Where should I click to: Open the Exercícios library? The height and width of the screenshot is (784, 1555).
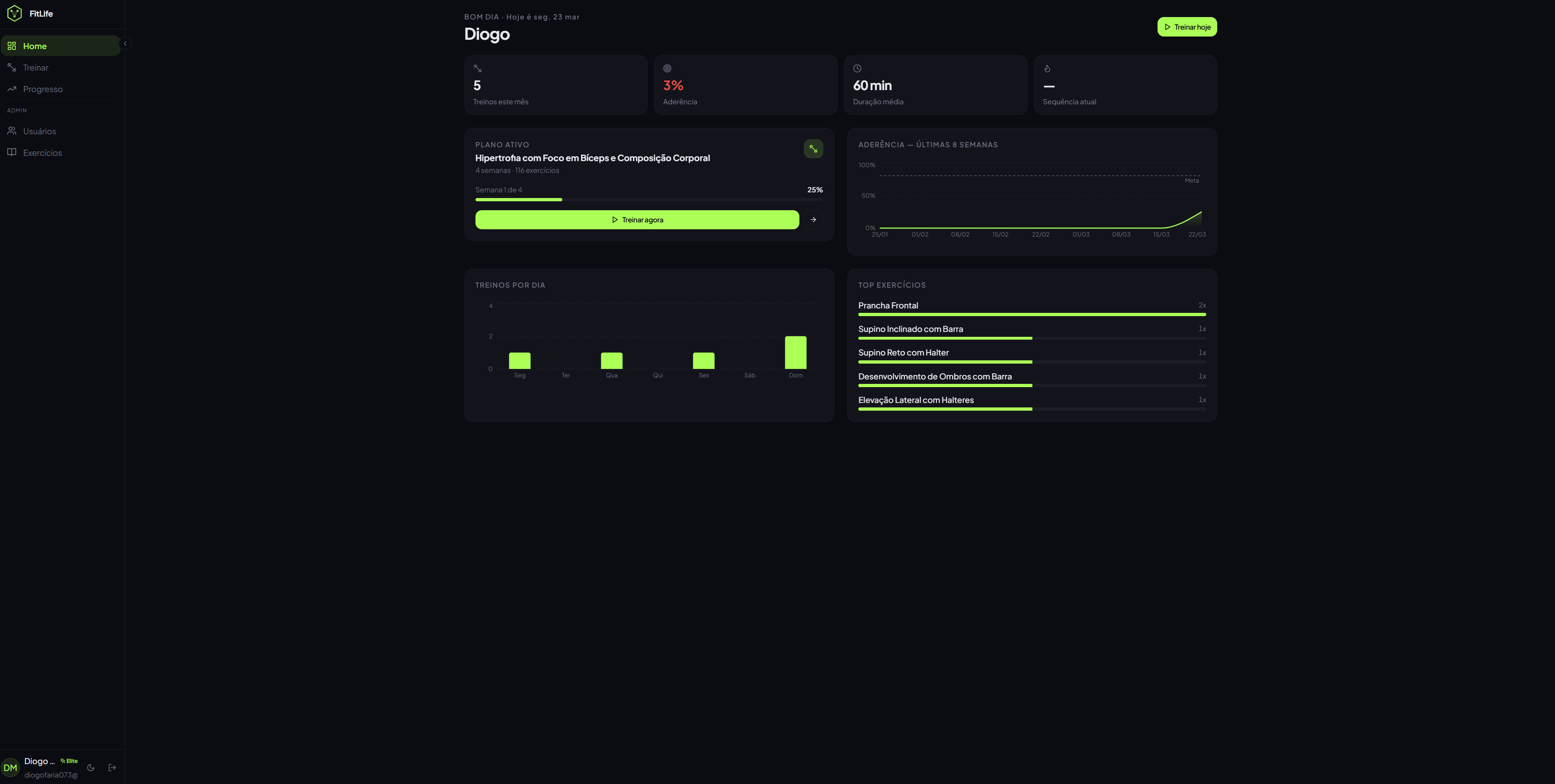pyautogui.click(x=42, y=153)
